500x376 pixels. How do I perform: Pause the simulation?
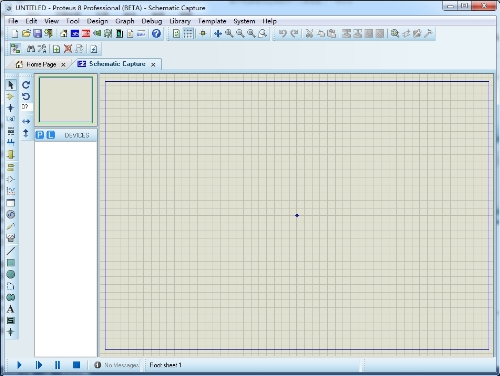pos(57,365)
